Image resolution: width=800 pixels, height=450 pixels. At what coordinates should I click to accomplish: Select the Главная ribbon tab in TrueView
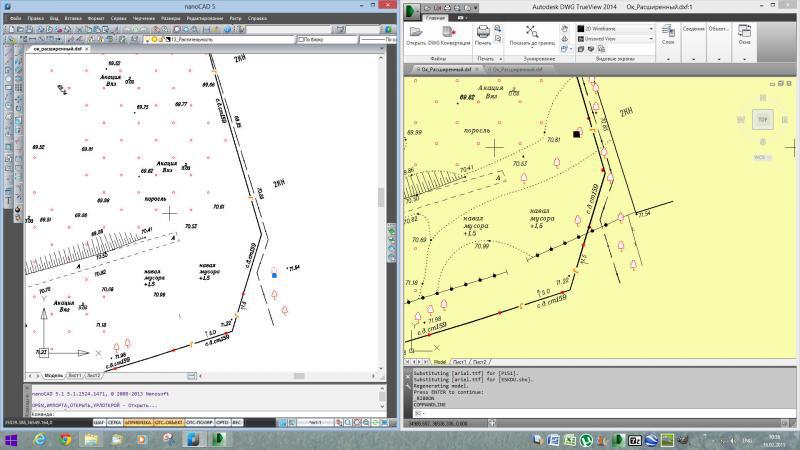tap(435, 18)
